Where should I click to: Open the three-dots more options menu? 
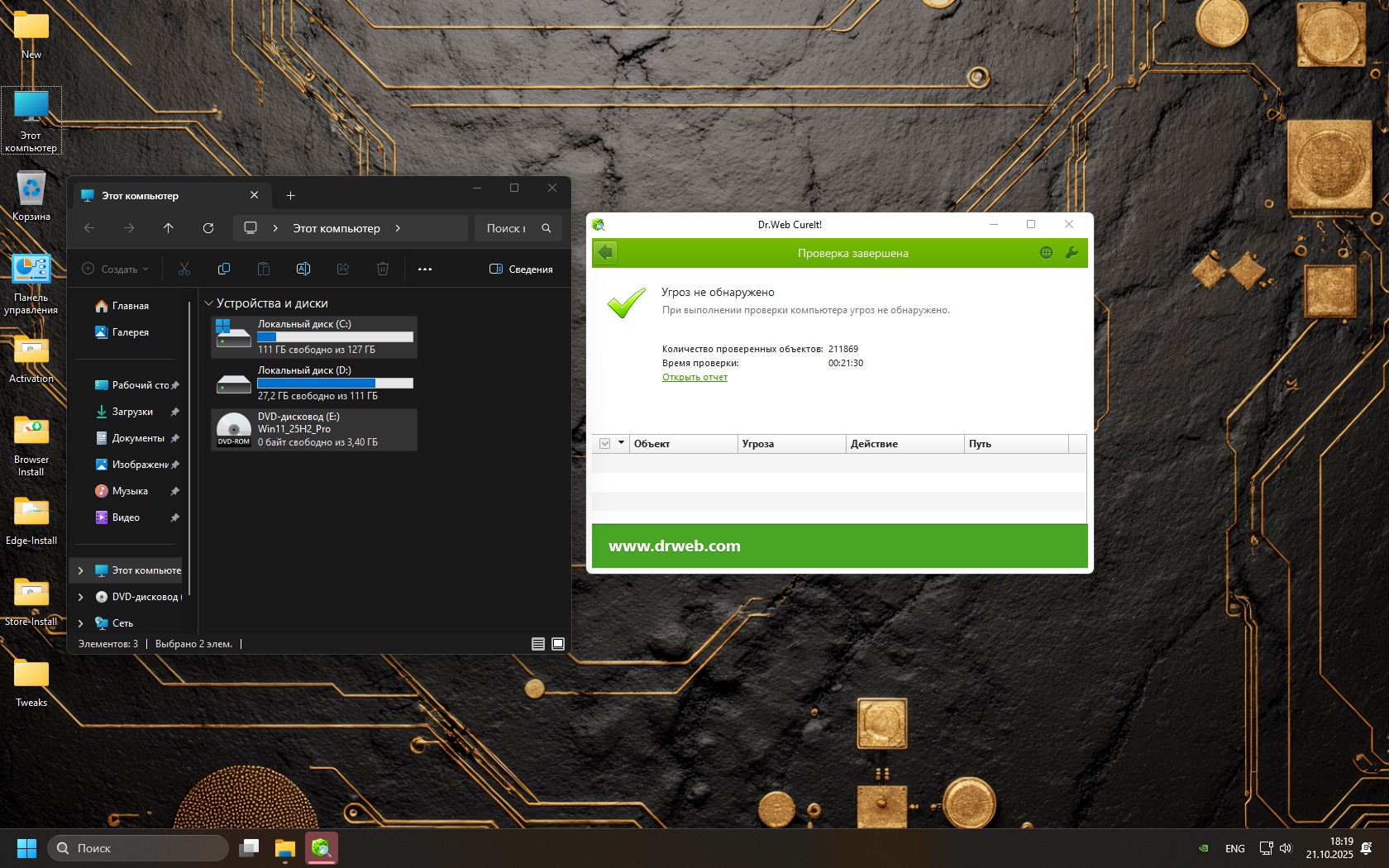(425, 269)
